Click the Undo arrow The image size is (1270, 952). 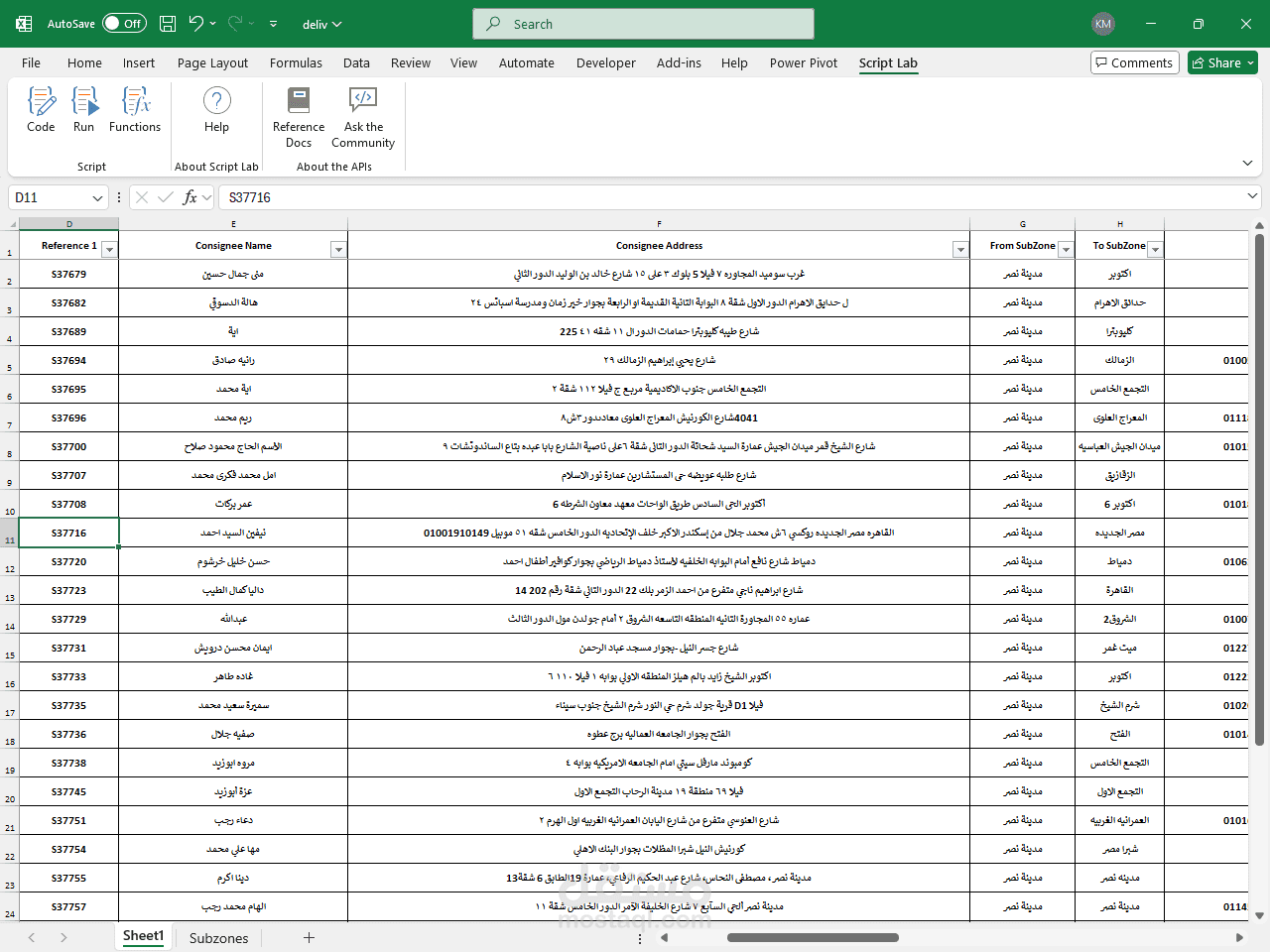click(196, 24)
